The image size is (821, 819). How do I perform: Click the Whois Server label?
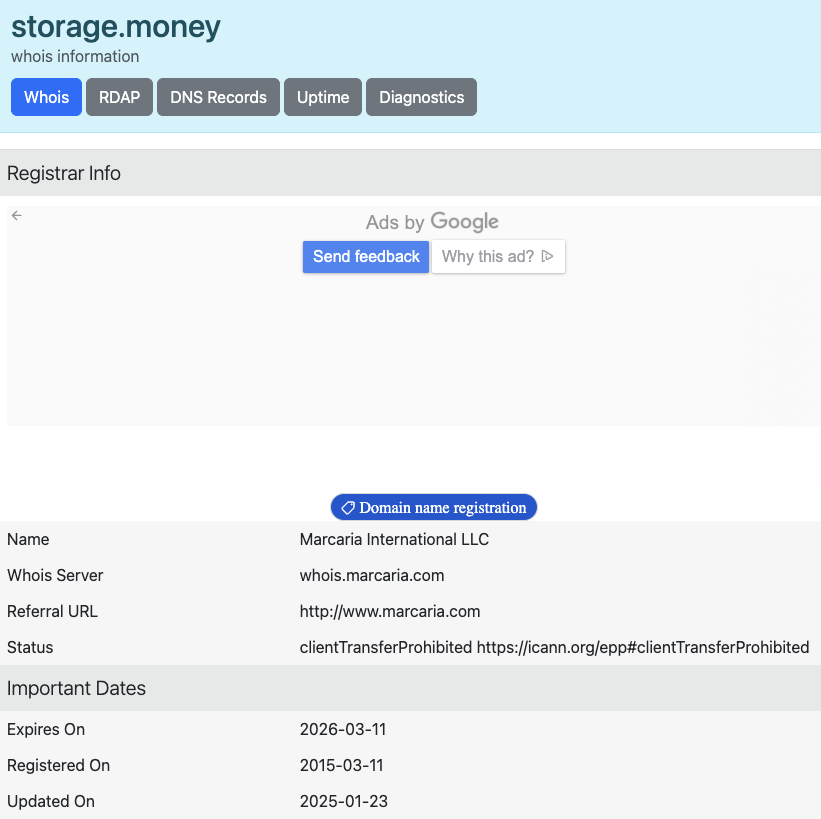pos(55,575)
